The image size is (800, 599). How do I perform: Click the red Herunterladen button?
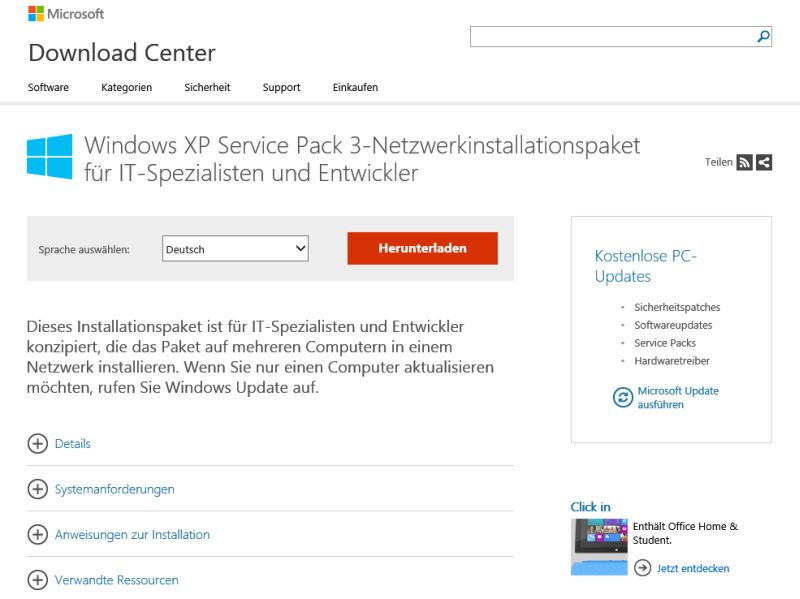[422, 248]
